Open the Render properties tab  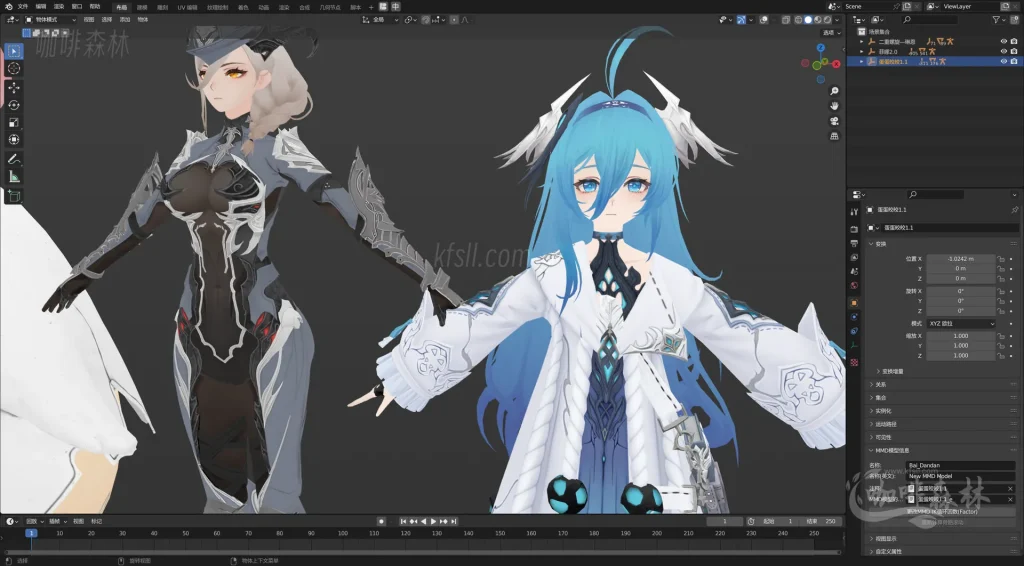[854, 229]
